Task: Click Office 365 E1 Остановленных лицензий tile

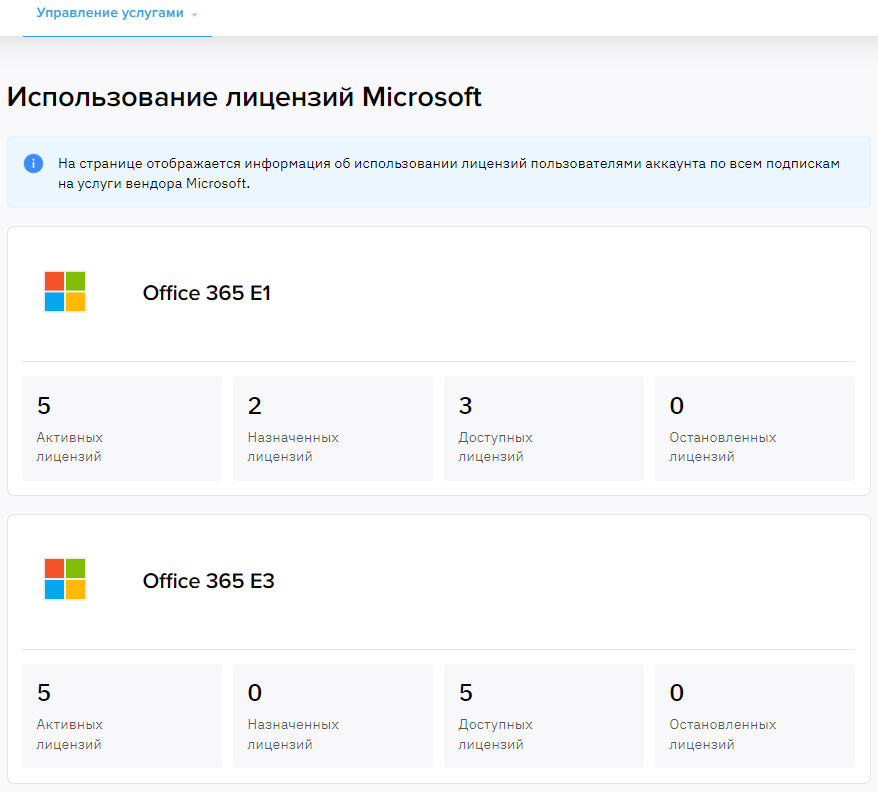Action: [x=755, y=428]
